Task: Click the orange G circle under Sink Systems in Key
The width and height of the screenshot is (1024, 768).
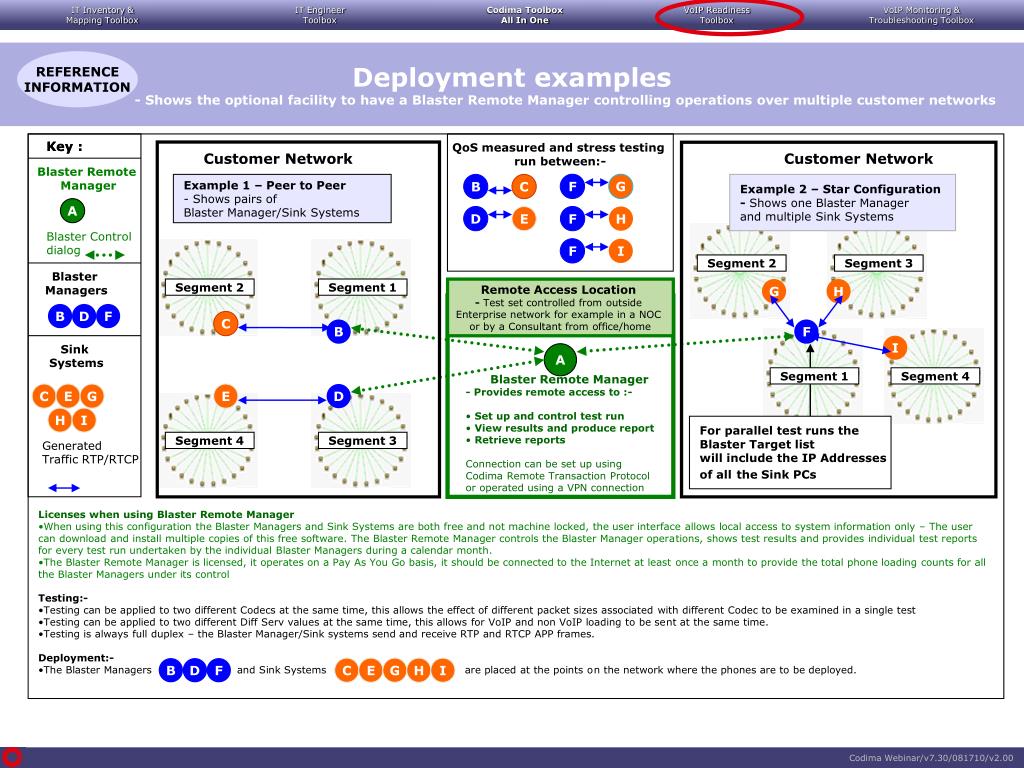Action: [x=92, y=396]
